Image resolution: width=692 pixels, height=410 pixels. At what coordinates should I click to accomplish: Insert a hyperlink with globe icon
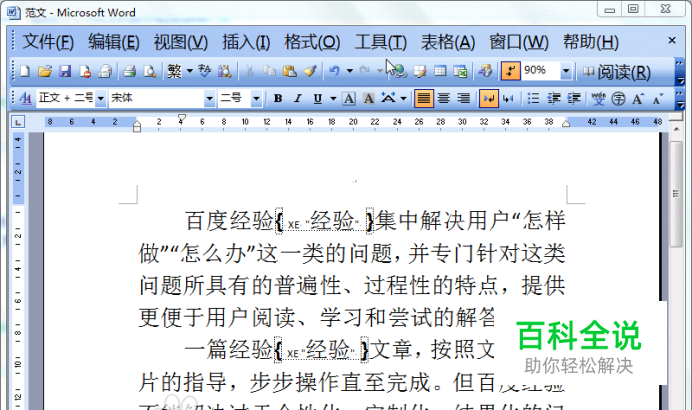coord(399,71)
